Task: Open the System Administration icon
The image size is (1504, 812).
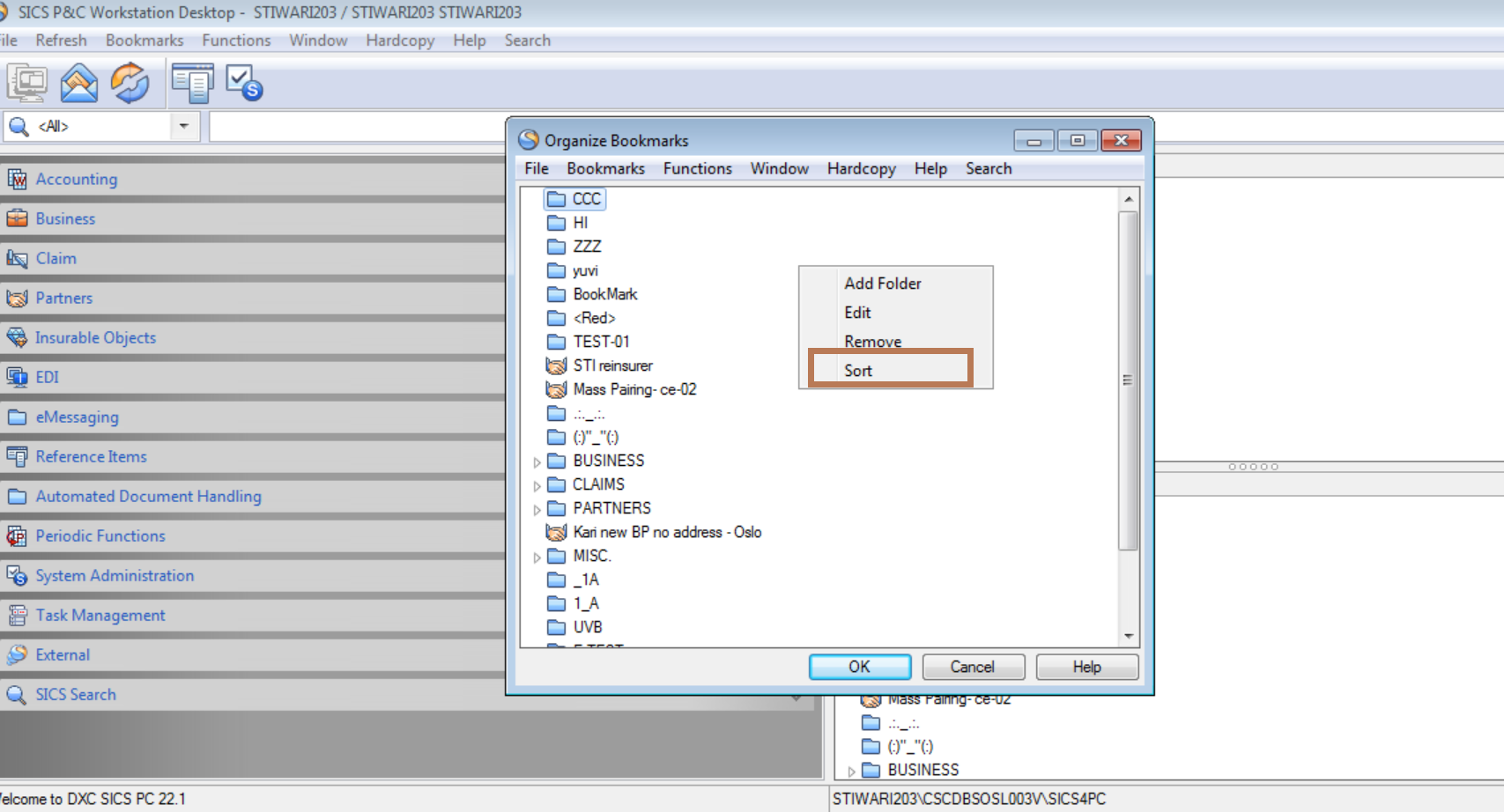Action: [x=17, y=576]
